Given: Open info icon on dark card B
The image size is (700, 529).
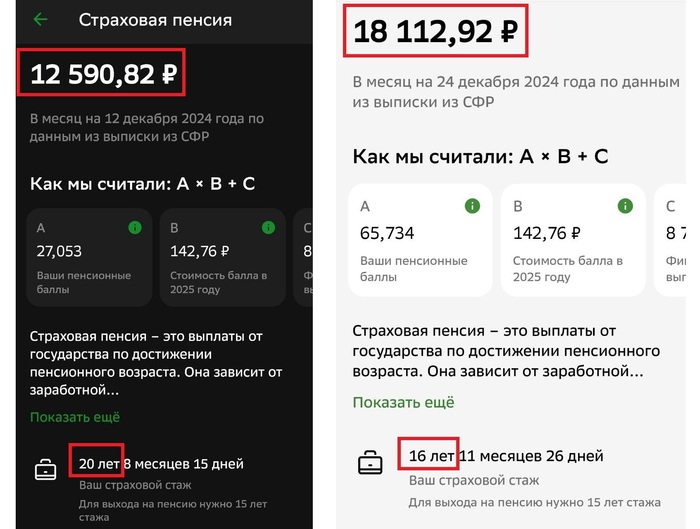Looking at the screenshot, I should click(x=268, y=228).
